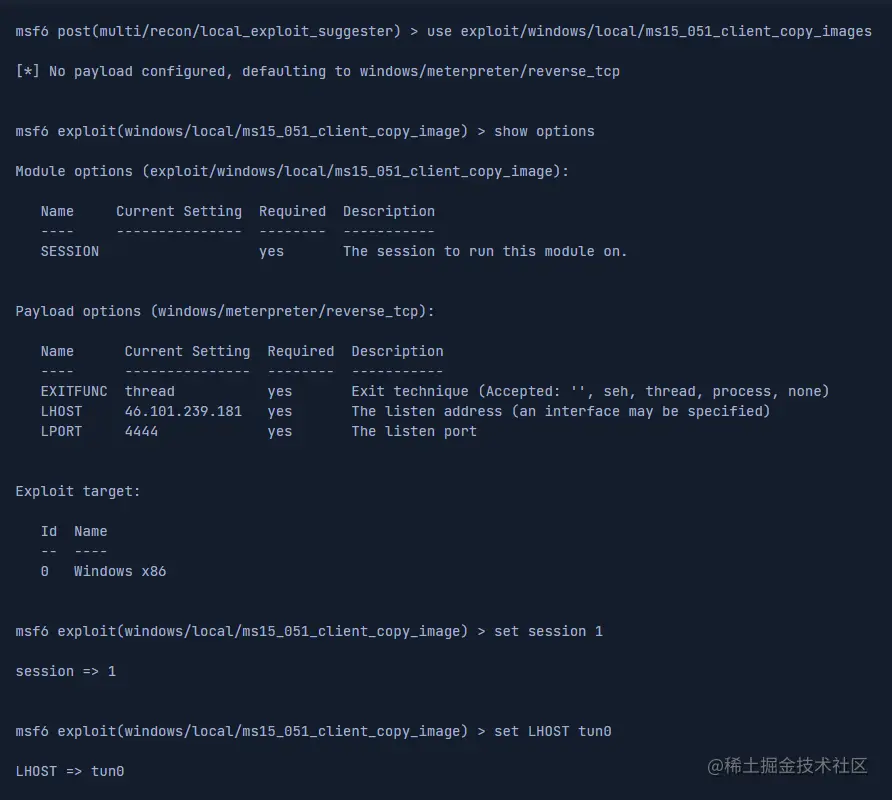Click the 'use exploit/windows/local/ms15_051_client_copy_images' command text
This screenshot has width=892, height=800.
click(649, 31)
